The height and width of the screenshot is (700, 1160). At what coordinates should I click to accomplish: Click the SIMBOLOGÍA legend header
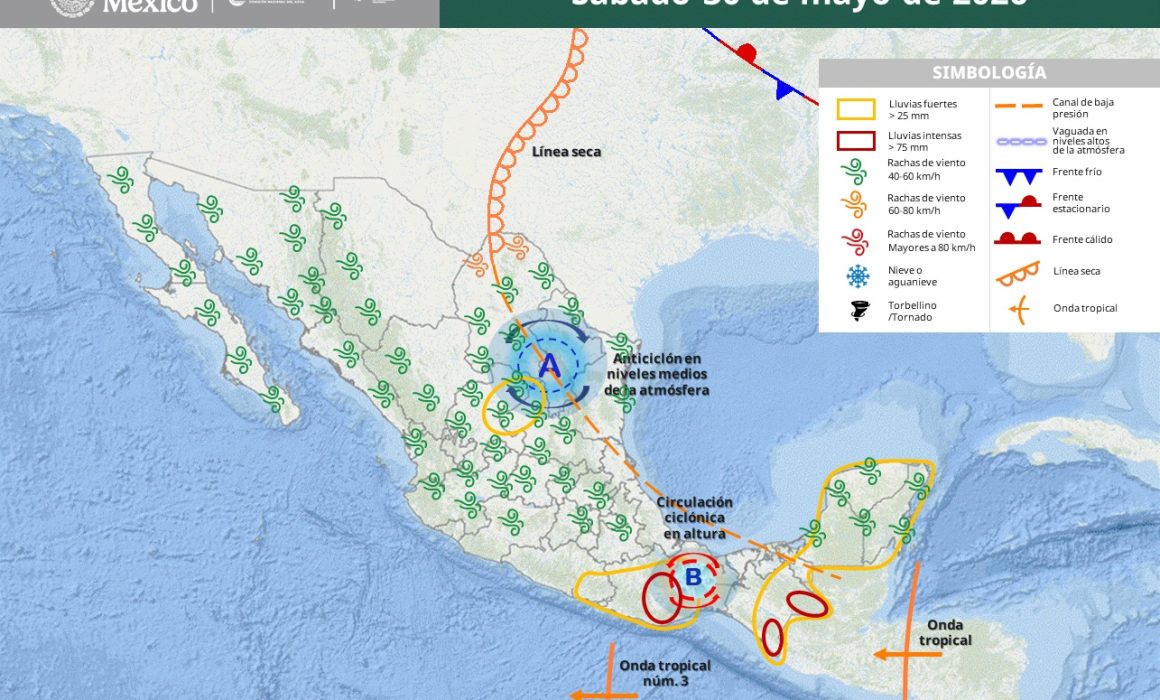[989, 73]
